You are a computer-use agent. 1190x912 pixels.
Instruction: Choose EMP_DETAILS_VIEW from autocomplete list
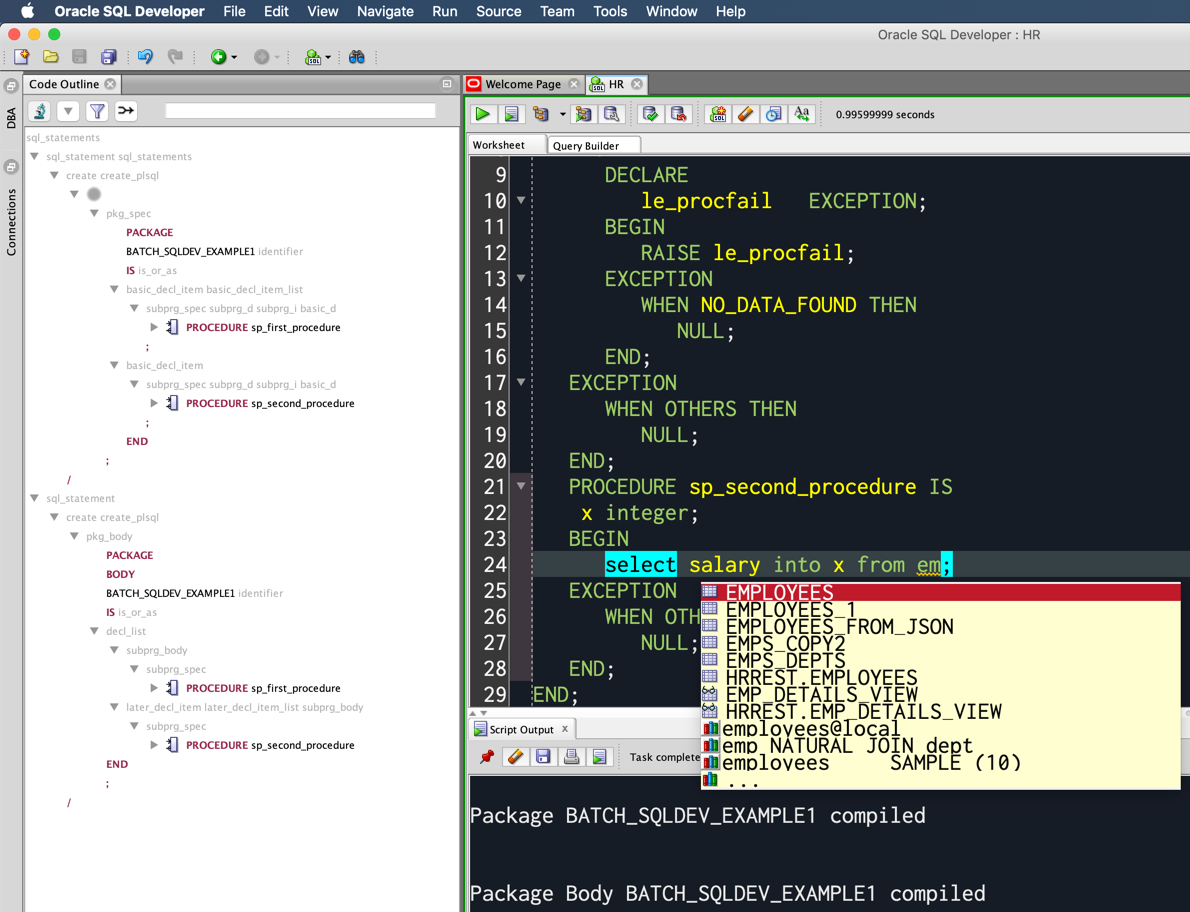[940, 693]
